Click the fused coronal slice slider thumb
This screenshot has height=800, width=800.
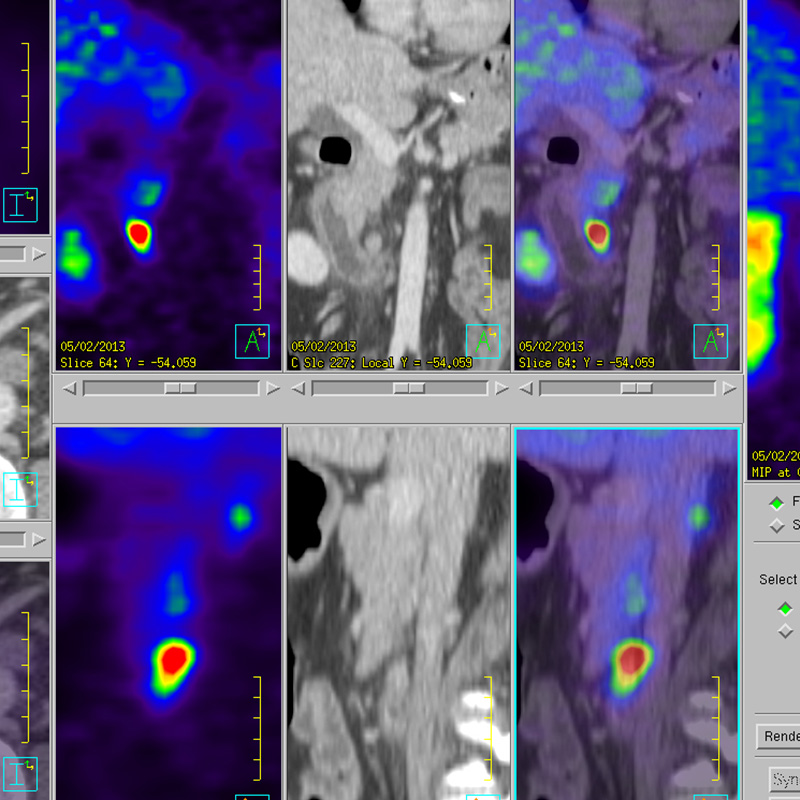pos(637,389)
